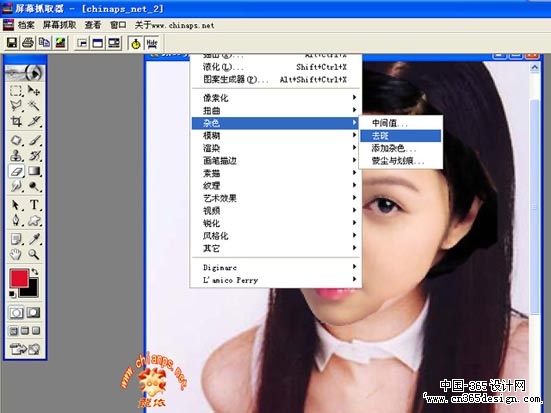Select the Eyedropper tool
The height and width of the screenshot is (413, 551).
[34, 239]
